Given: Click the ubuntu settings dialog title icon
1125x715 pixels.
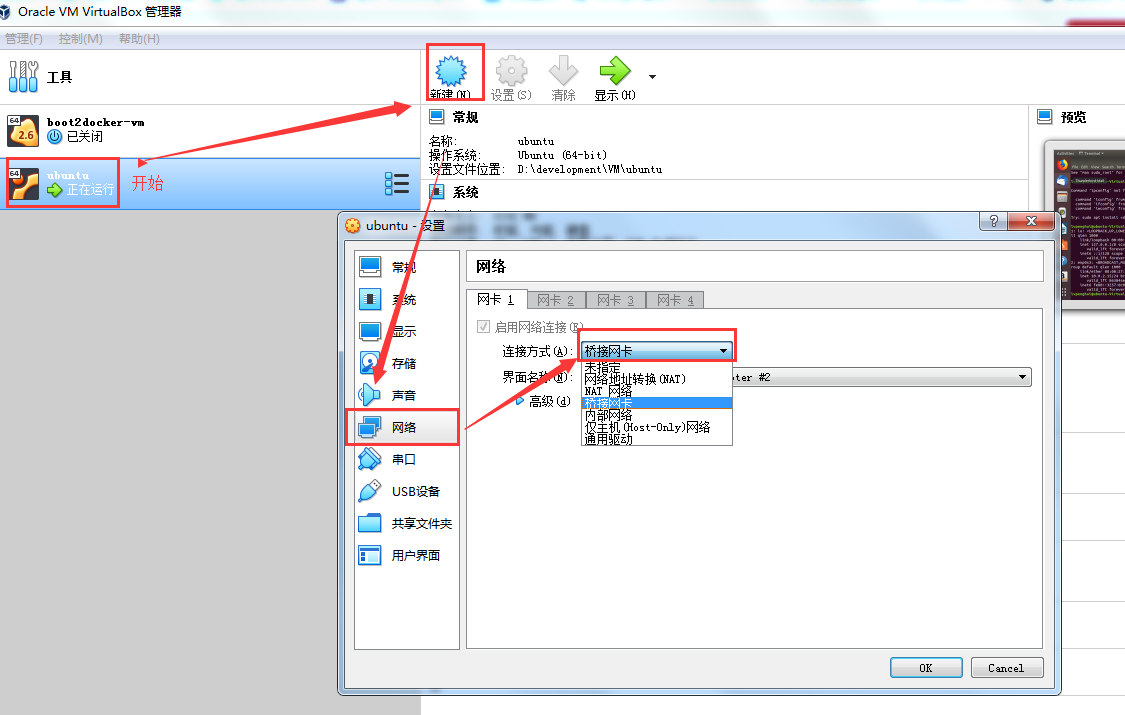Looking at the screenshot, I should pos(352,225).
